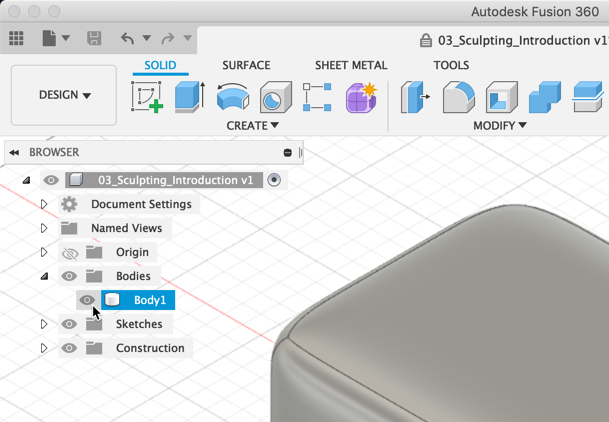Hide the Bodies folder
This screenshot has width=609, height=422.
[69, 276]
